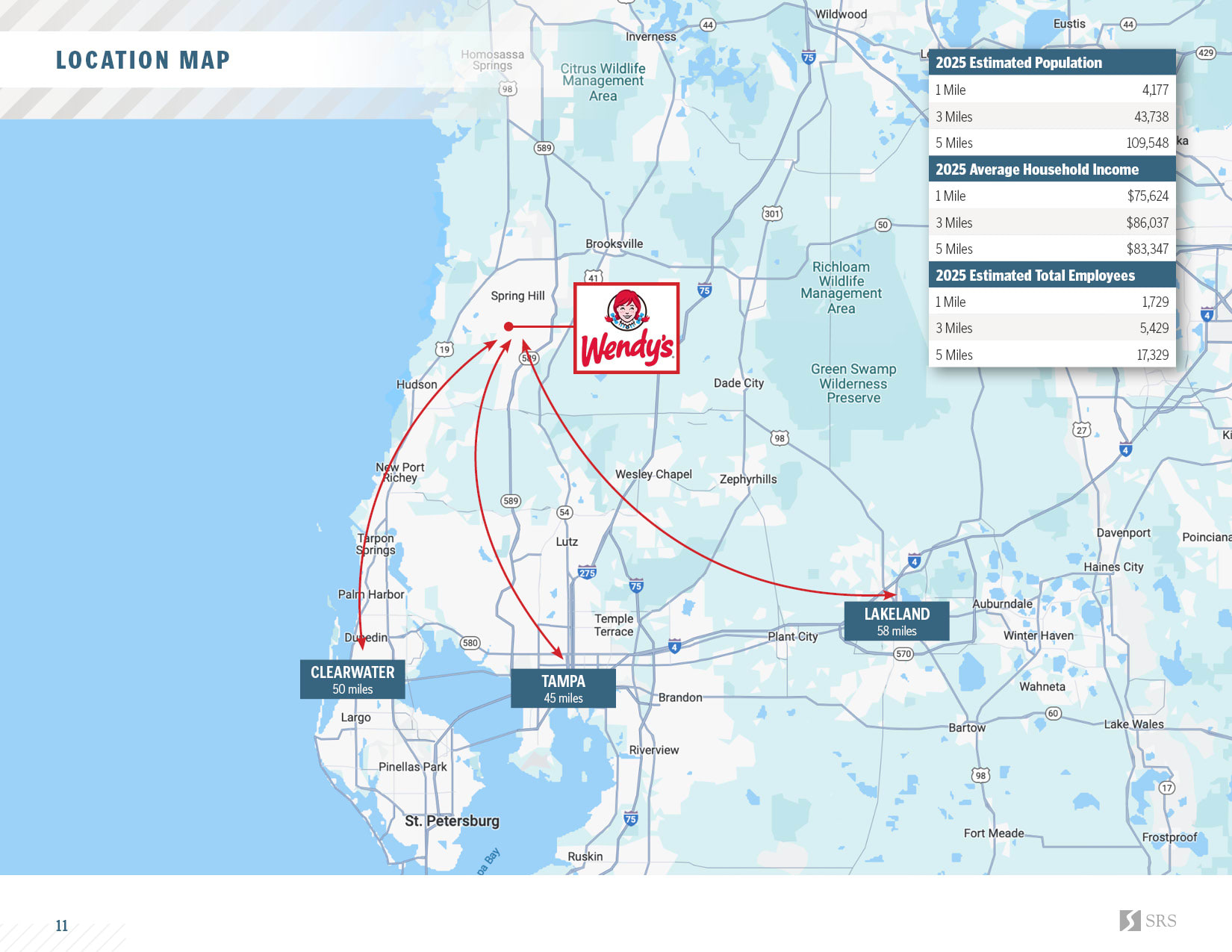This screenshot has width=1232, height=952.
Task: Click the Inverness map label
Action: coord(650,37)
